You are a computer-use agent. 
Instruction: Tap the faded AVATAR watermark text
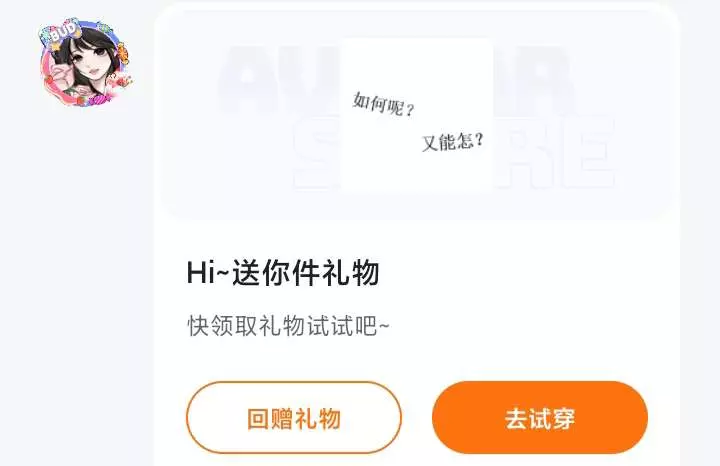click(x=395, y=80)
